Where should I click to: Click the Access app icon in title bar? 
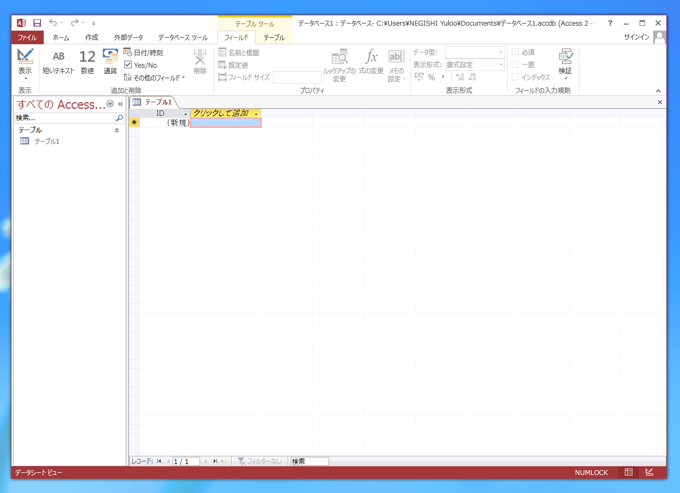click(21, 23)
